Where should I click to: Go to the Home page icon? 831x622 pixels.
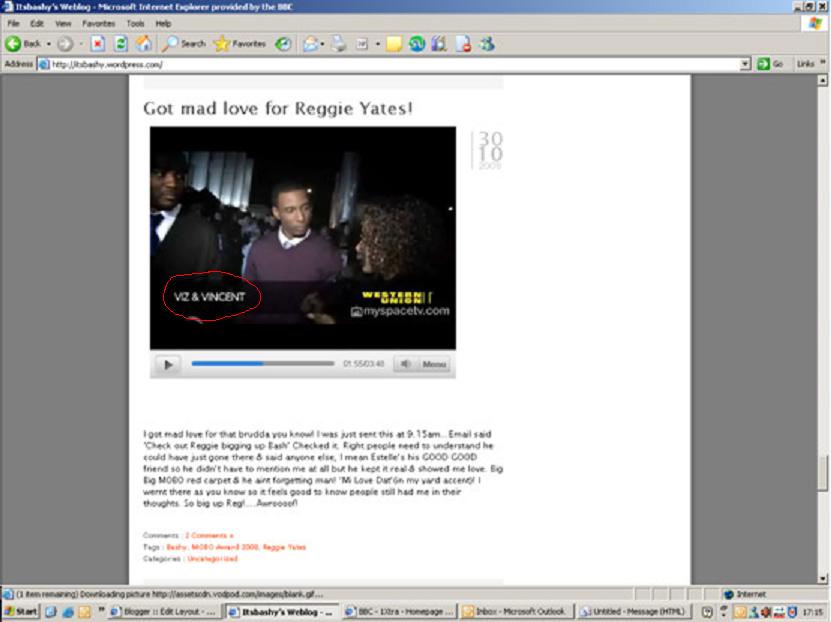[x=144, y=44]
